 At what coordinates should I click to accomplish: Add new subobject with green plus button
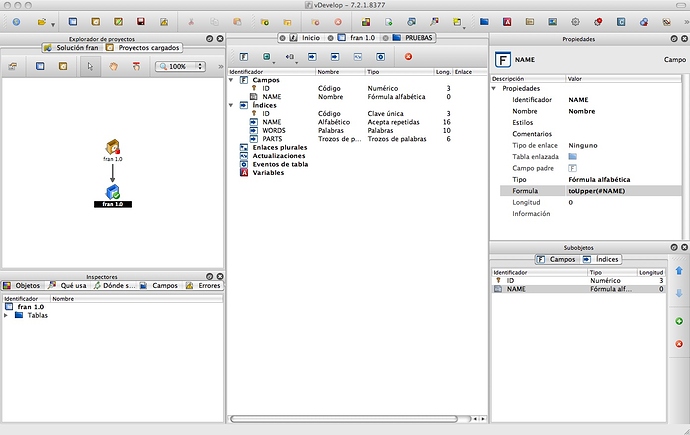pyautogui.click(x=679, y=321)
